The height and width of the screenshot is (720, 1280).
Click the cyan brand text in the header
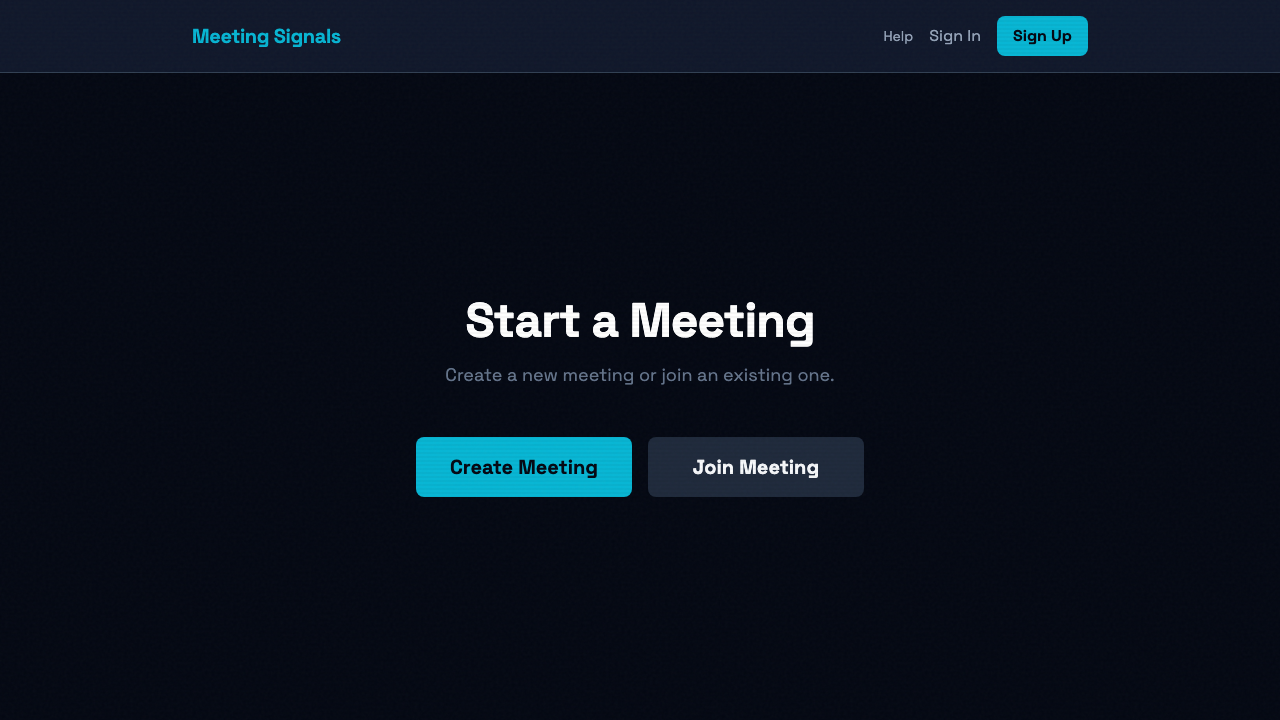[266, 36]
